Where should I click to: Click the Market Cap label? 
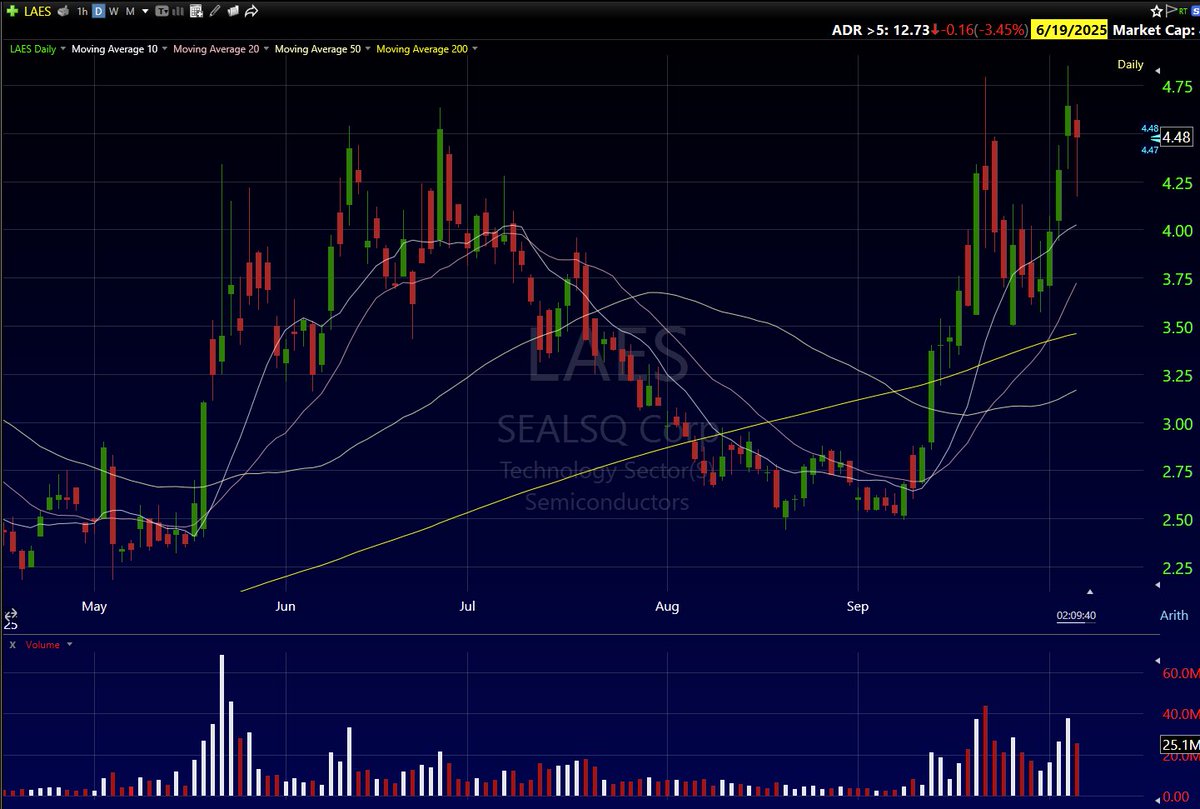1153,30
